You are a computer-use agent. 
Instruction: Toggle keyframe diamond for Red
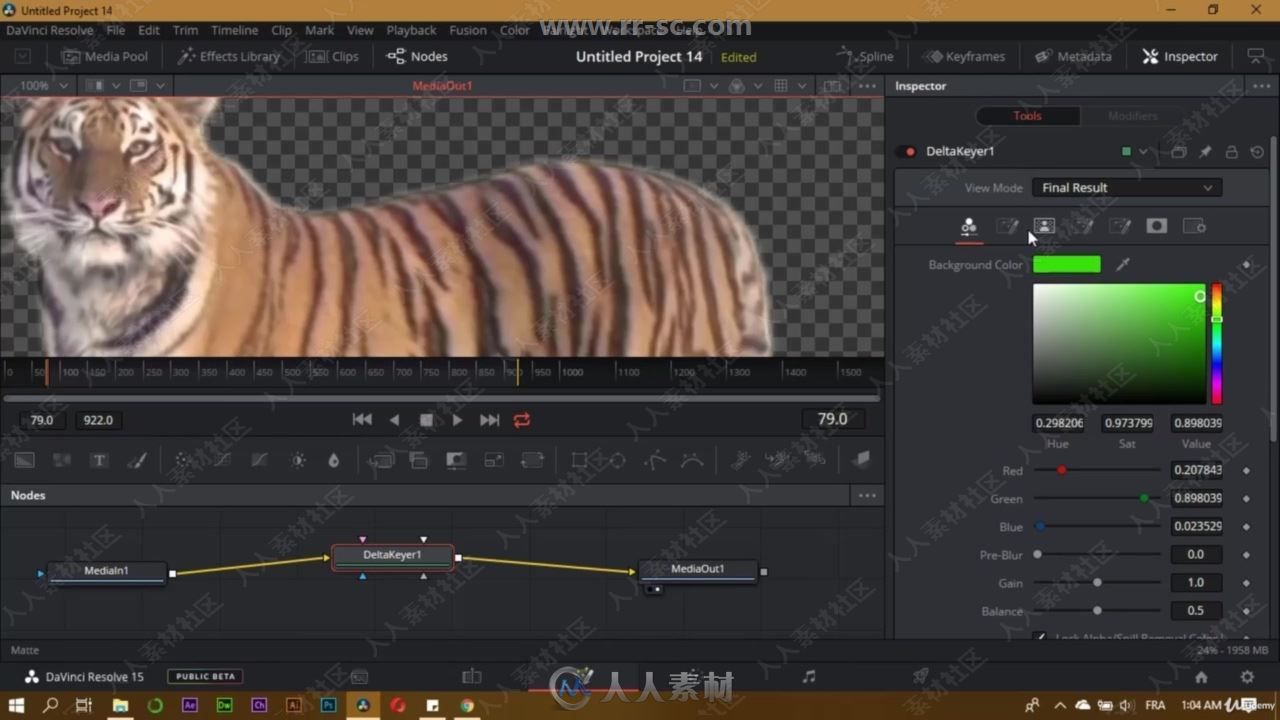point(1246,470)
